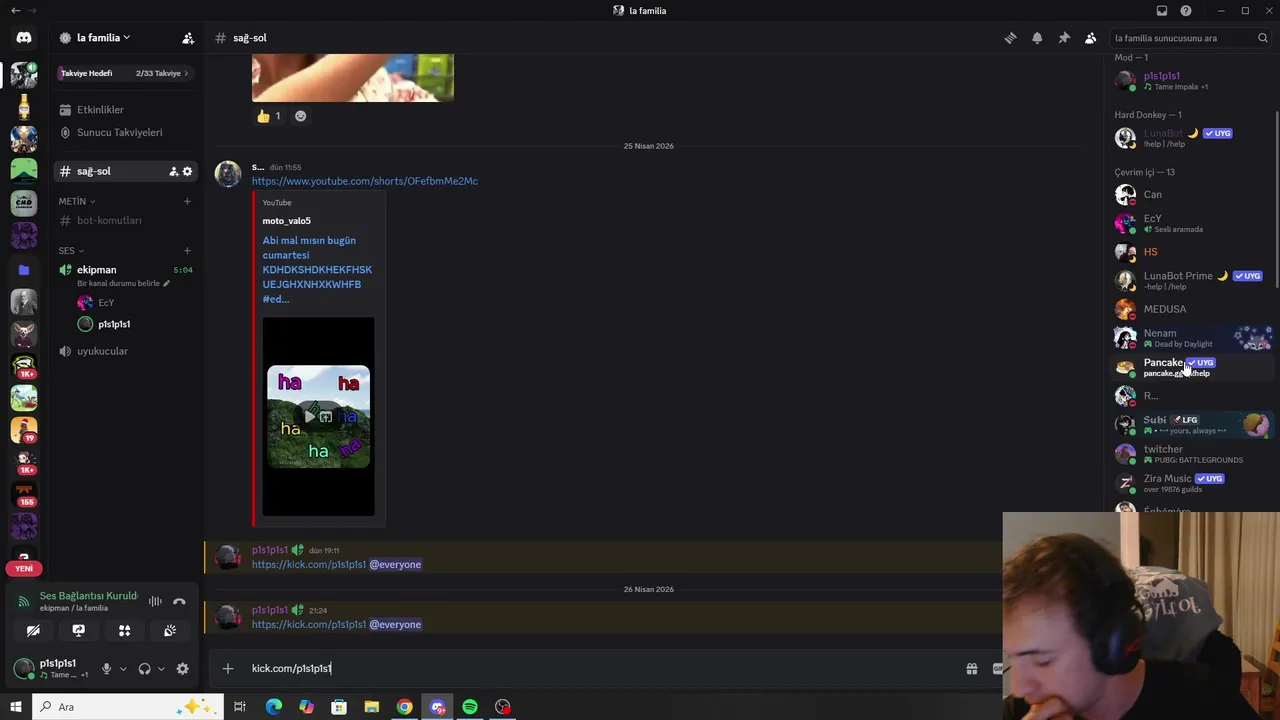Open Windows Start menu
This screenshot has width=1280, height=720.
(16, 707)
